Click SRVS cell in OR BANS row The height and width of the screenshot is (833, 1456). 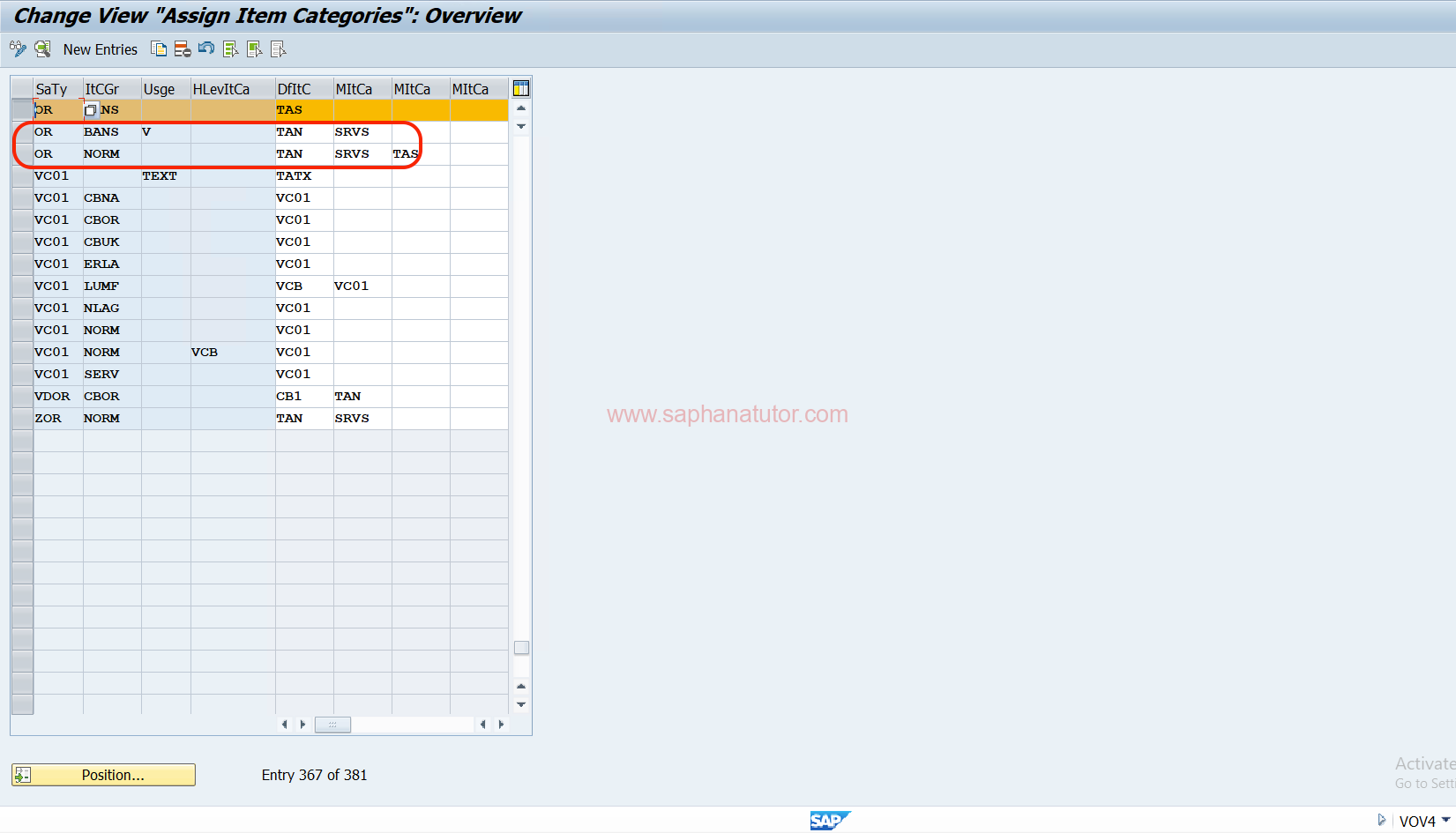[362, 132]
